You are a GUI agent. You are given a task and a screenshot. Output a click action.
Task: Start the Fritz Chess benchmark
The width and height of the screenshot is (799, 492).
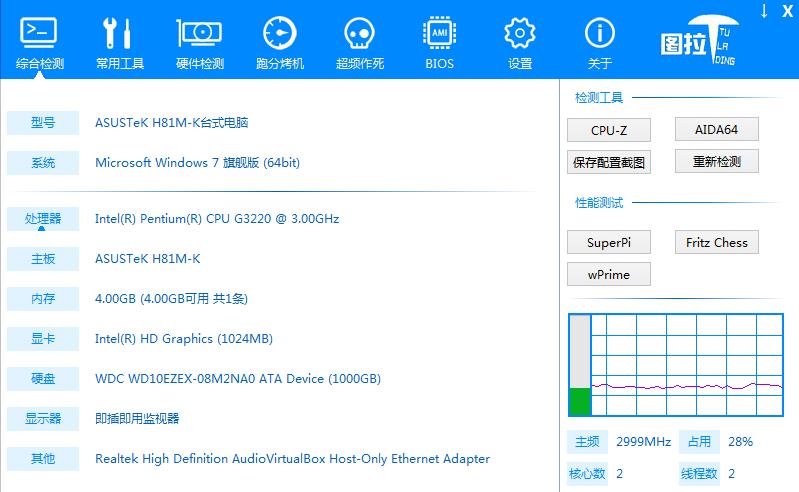(x=716, y=242)
